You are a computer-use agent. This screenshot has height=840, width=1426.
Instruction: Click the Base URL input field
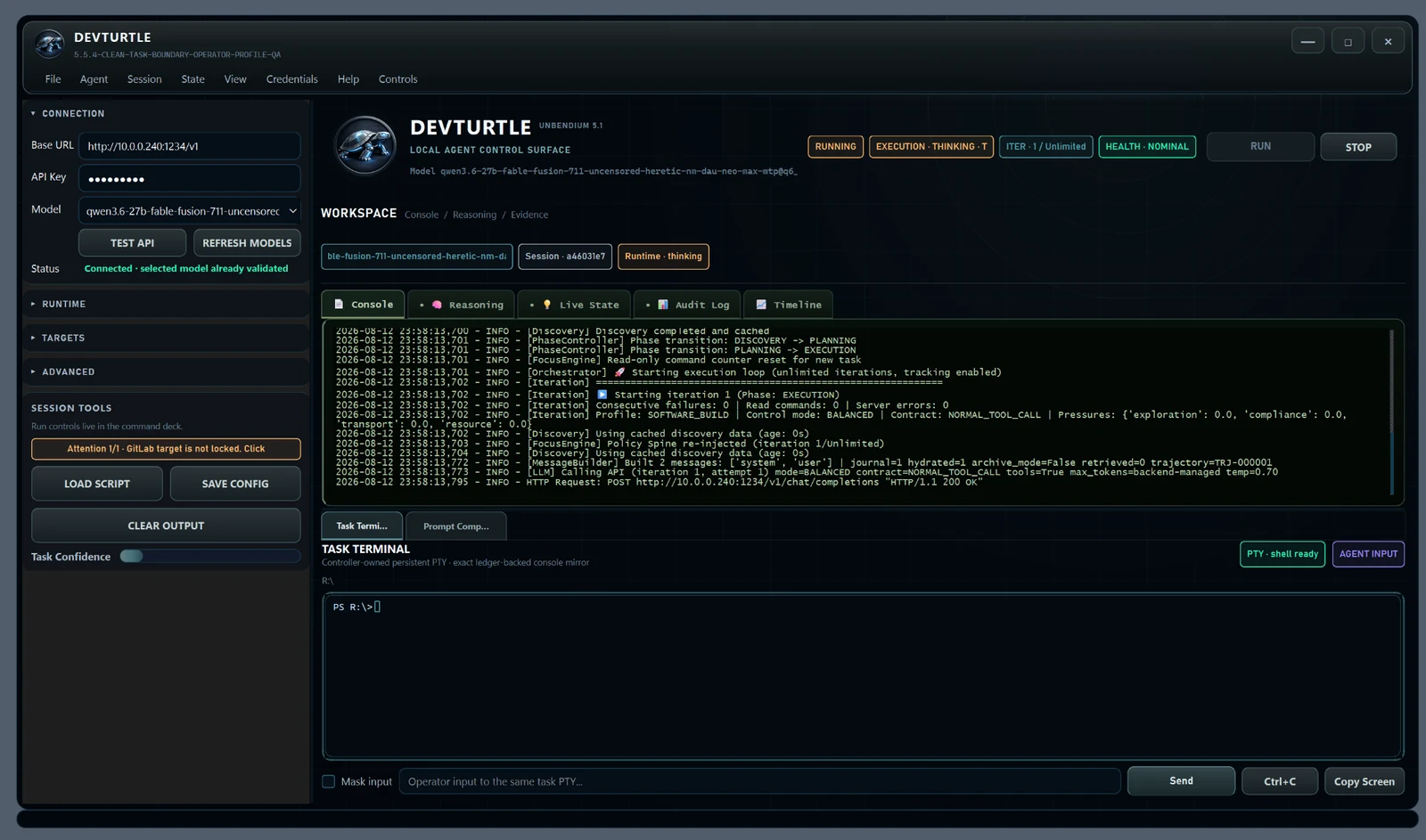[x=190, y=146]
